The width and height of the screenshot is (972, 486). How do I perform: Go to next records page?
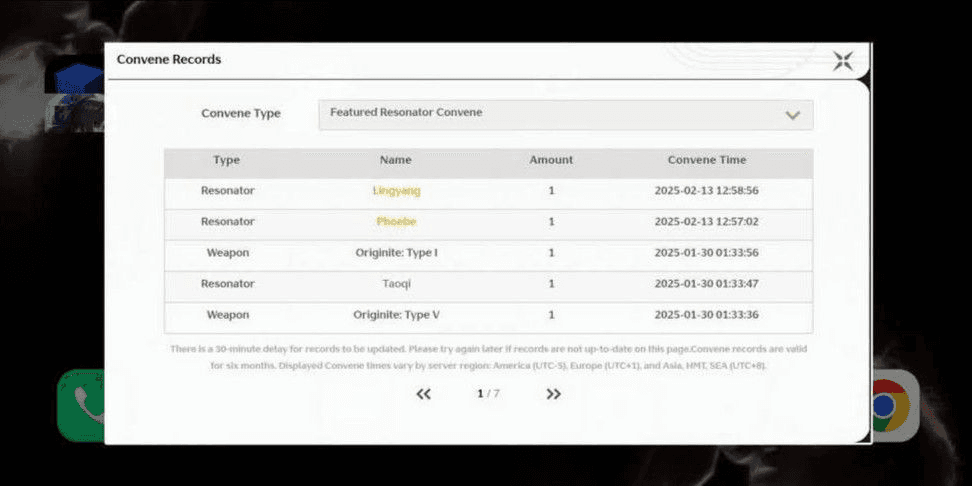(554, 394)
